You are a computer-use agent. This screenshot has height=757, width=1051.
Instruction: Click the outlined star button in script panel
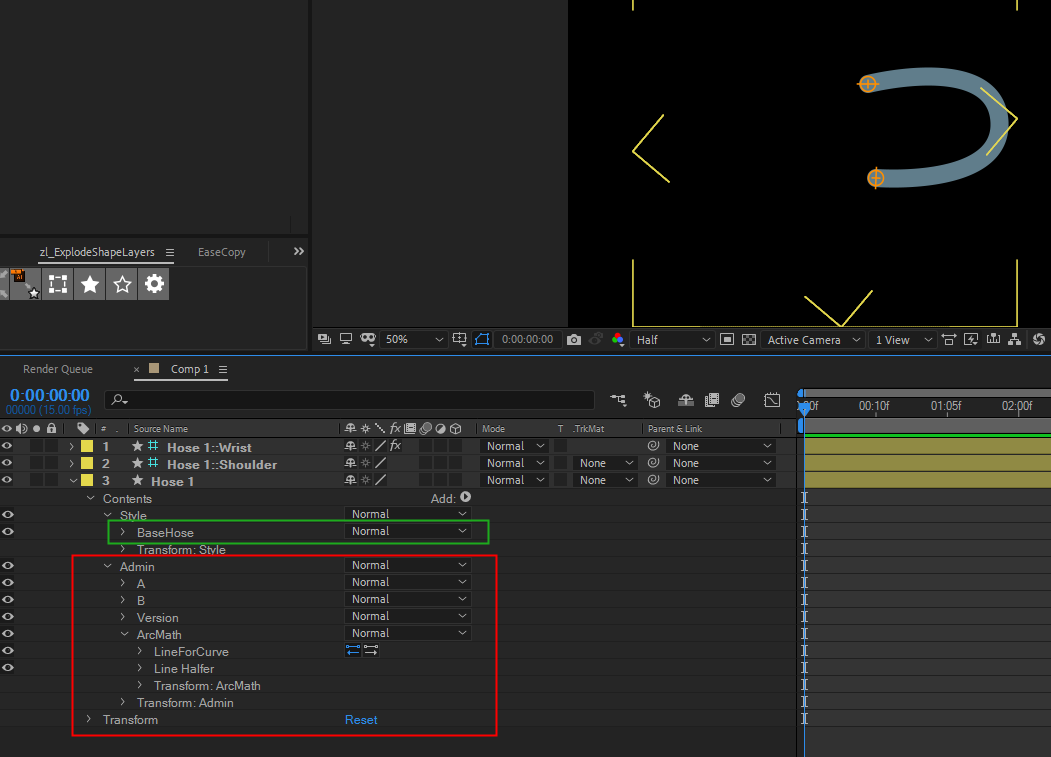coord(122,285)
